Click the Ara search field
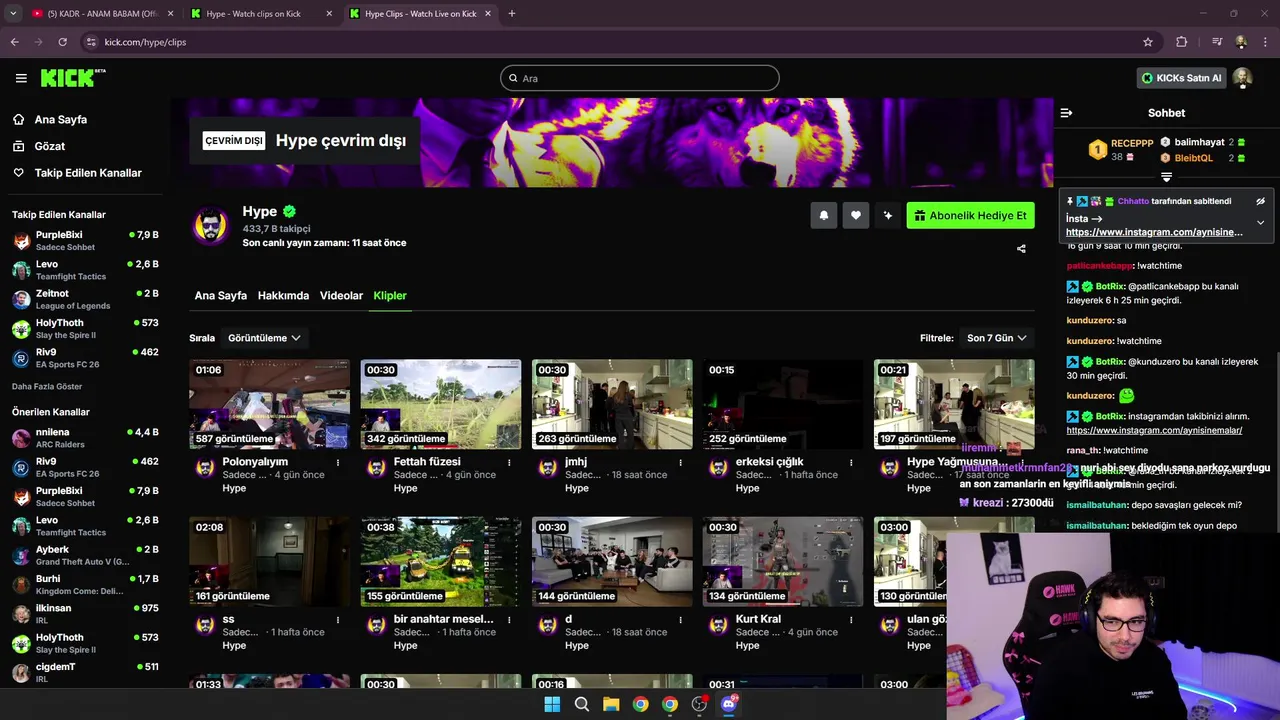 pyautogui.click(x=640, y=78)
